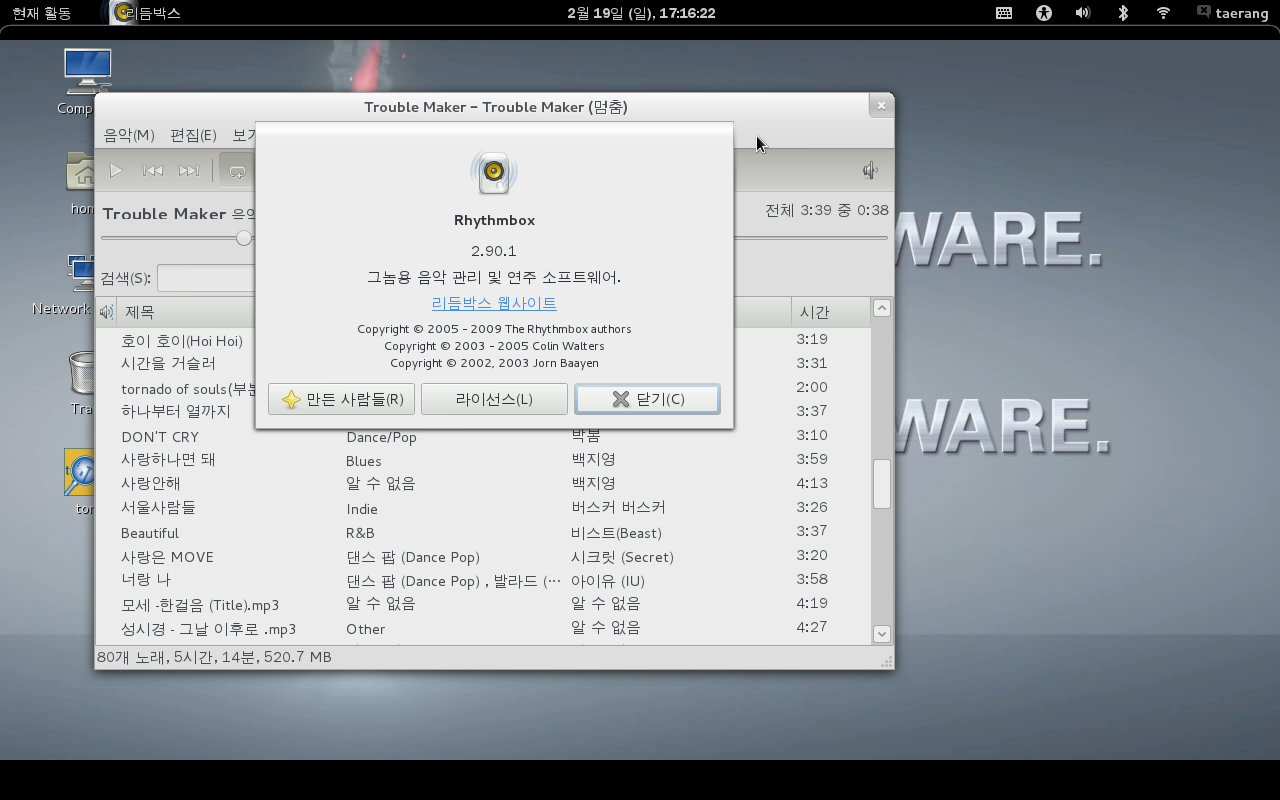This screenshot has width=1280, height=800.
Task: Open the volume control speaker icon
Action: (x=870, y=170)
